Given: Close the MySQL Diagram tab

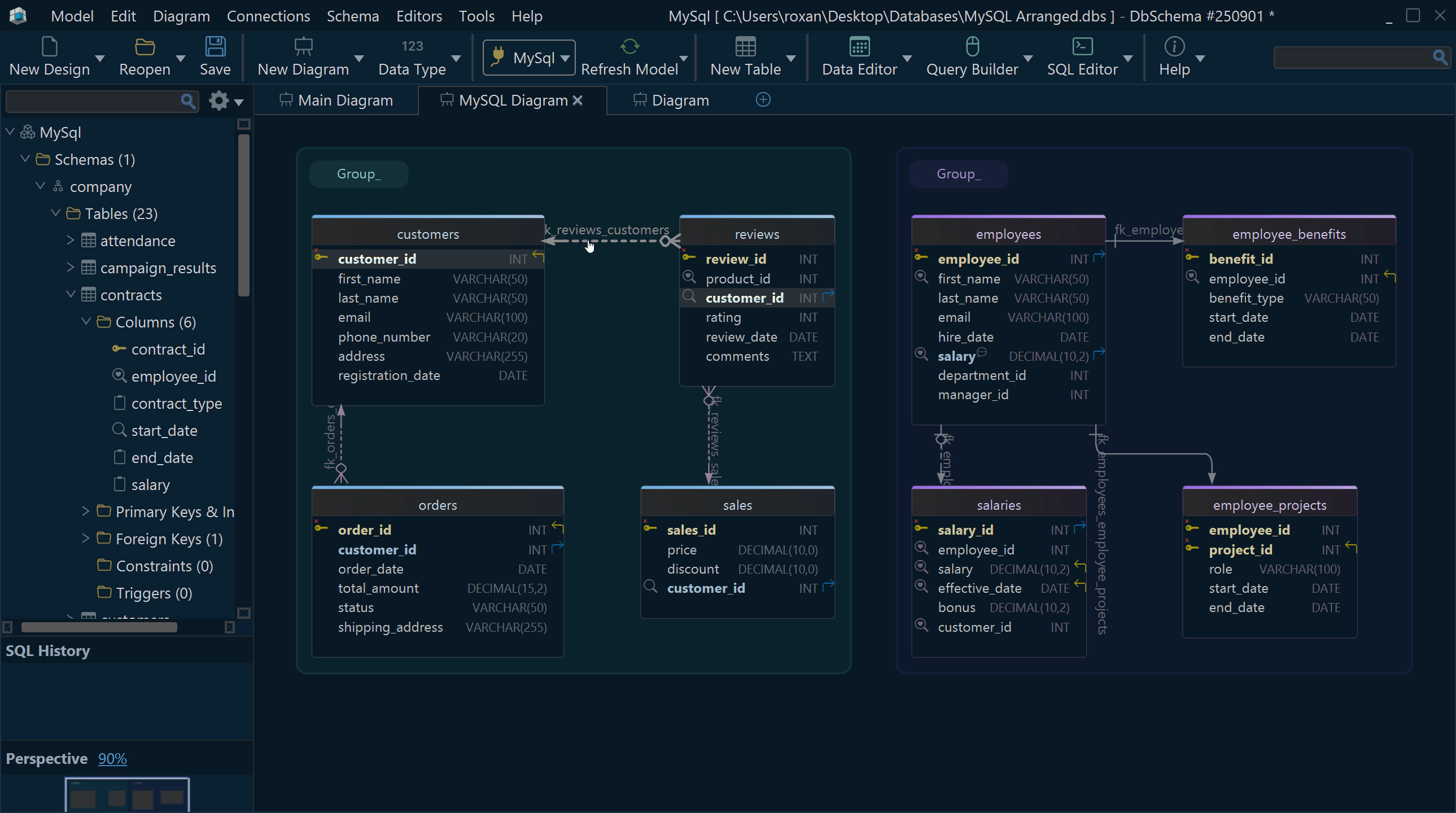Looking at the screenshot, I should 578,100.
